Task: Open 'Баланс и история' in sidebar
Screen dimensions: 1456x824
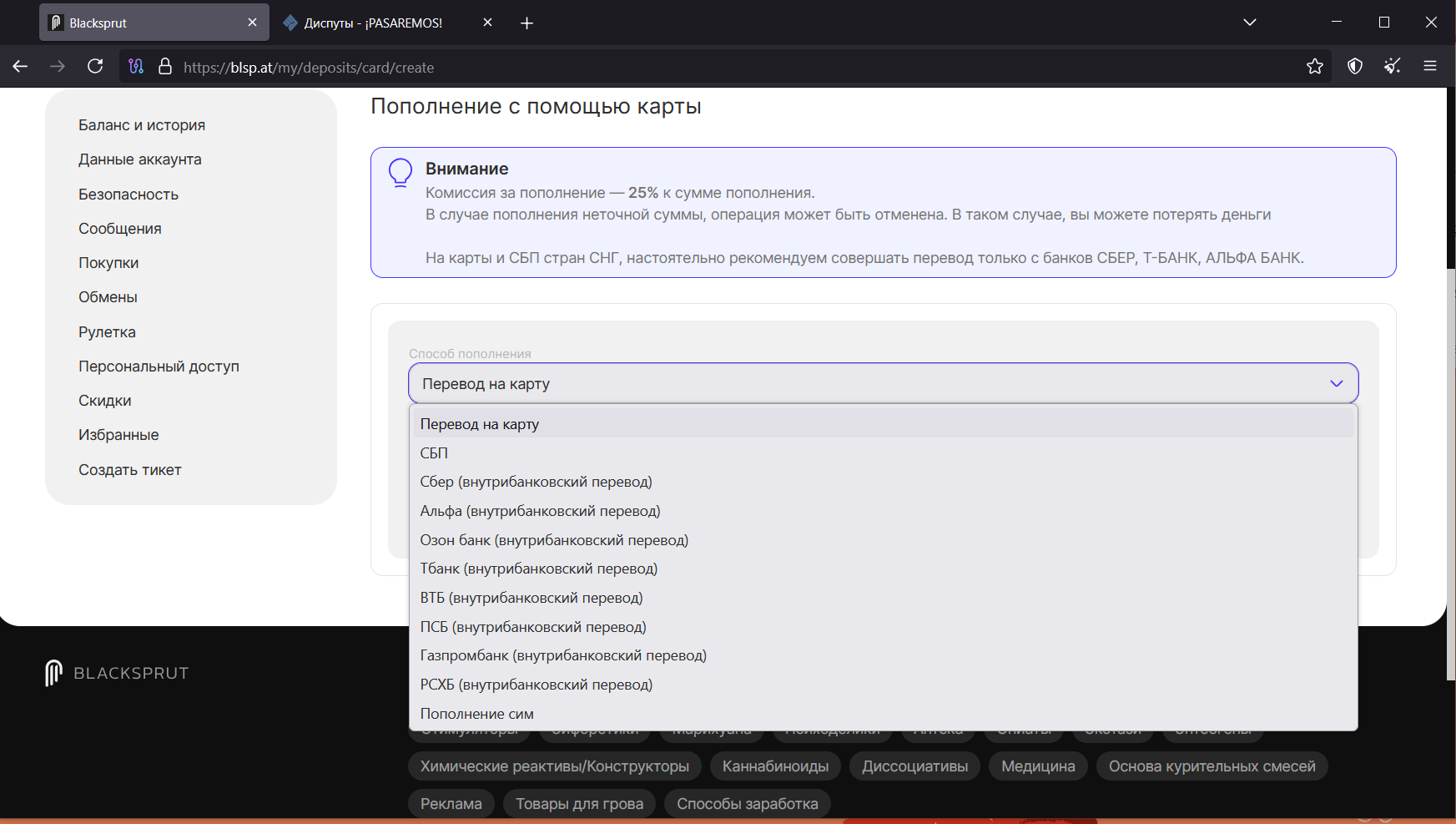Action: (142, 125)
